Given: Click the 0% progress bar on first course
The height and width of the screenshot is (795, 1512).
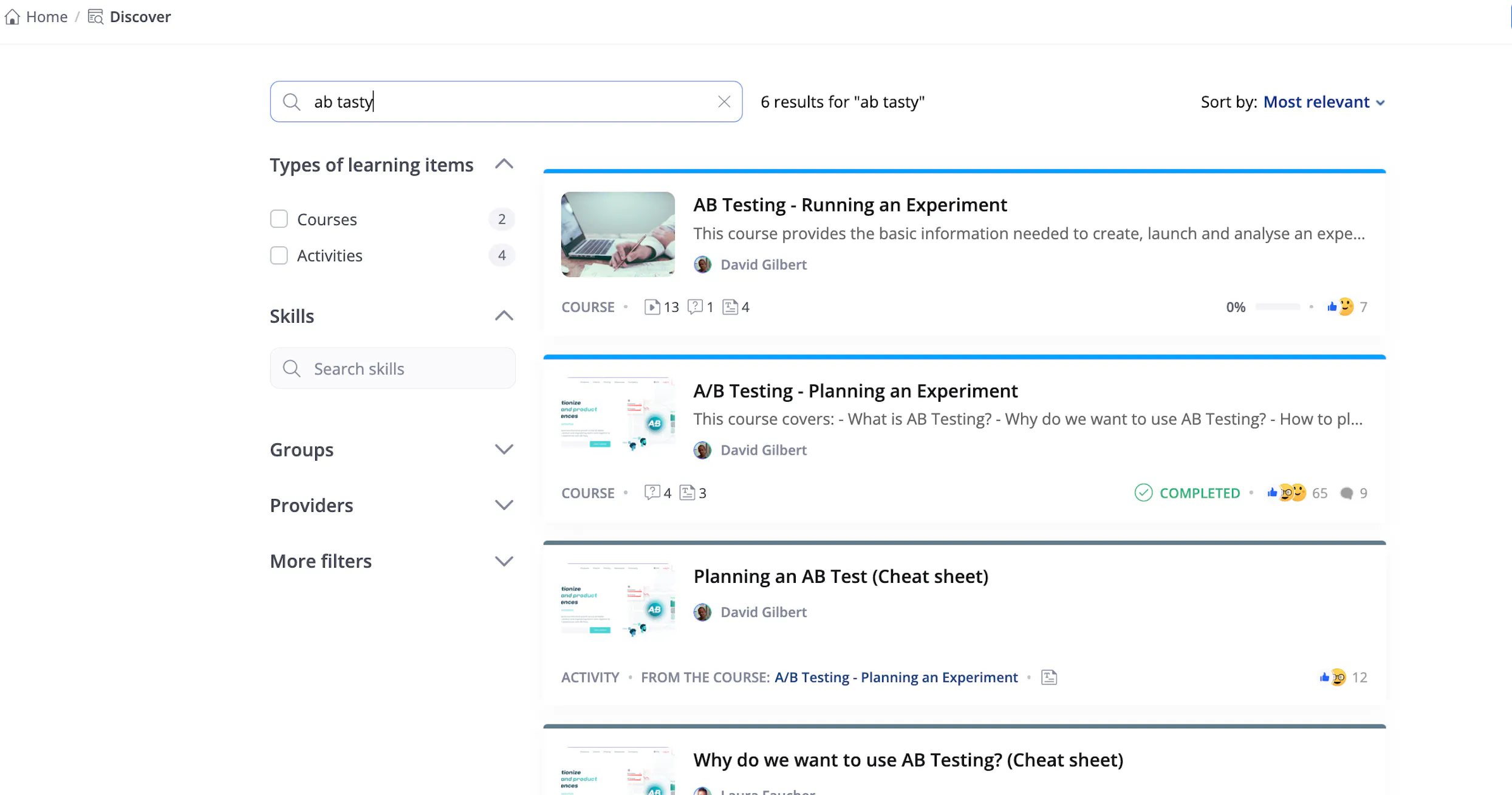Looking at the screenshot, I should (x=1278, y=307).
